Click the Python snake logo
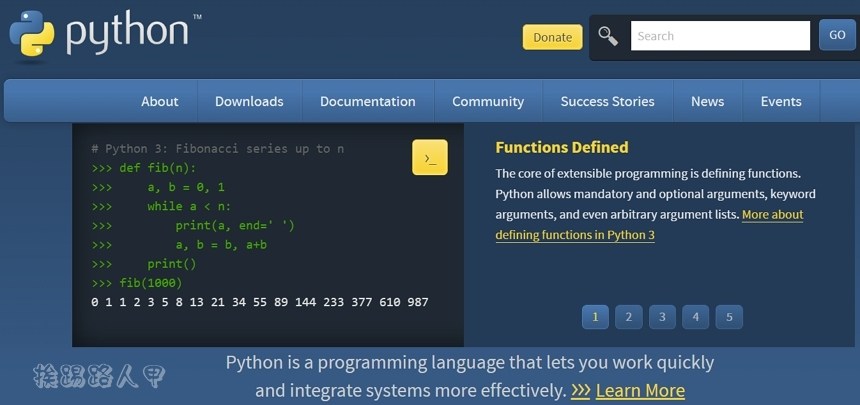860x405 pixels. (x=32, y=33)
